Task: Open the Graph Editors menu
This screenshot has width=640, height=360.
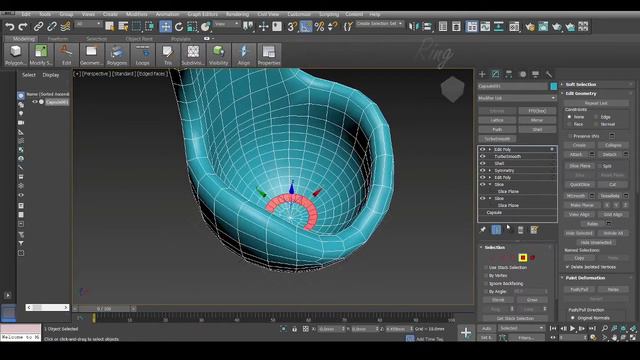Action: pyautogui.click(x=202, y=14)
